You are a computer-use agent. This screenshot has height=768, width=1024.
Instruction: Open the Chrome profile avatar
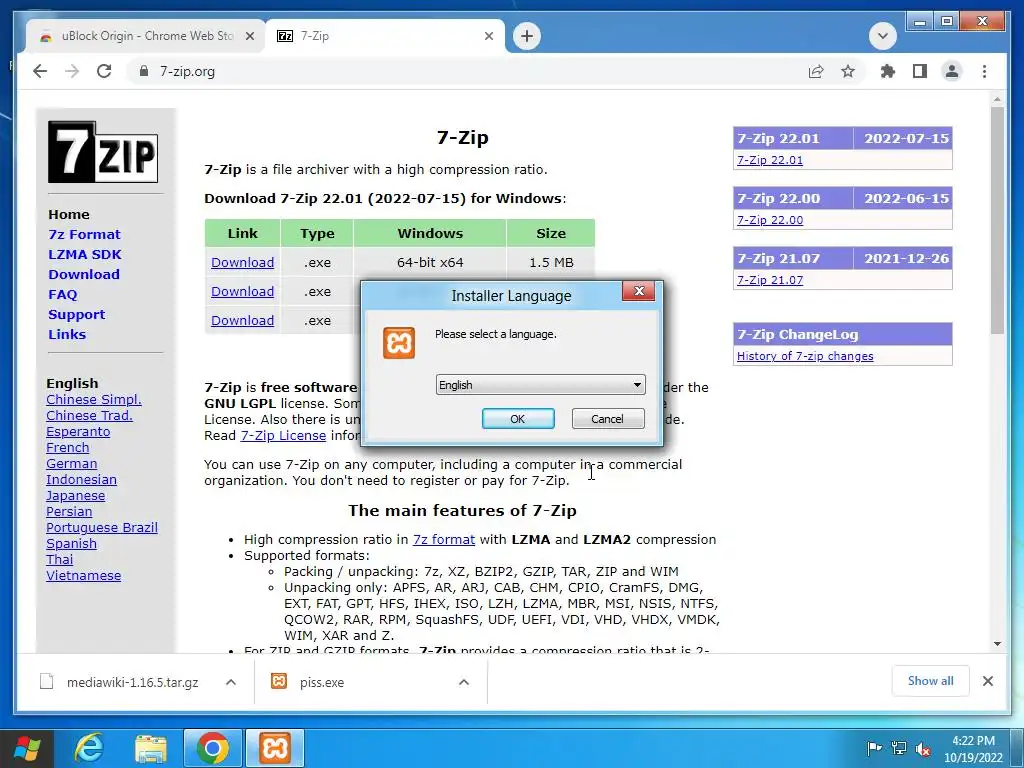point(952,71)
